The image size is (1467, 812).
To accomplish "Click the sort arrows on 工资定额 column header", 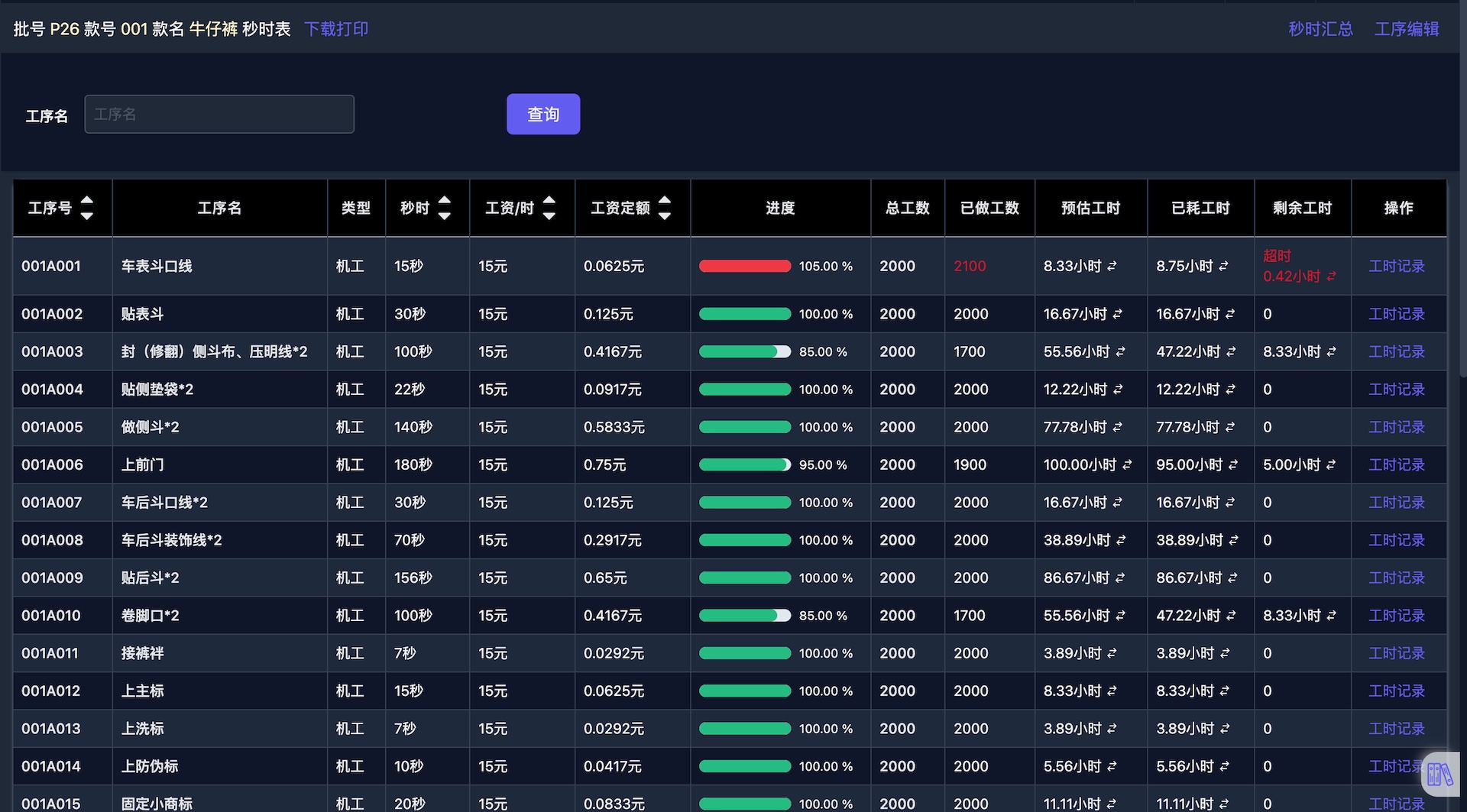I will pos(664,207).
